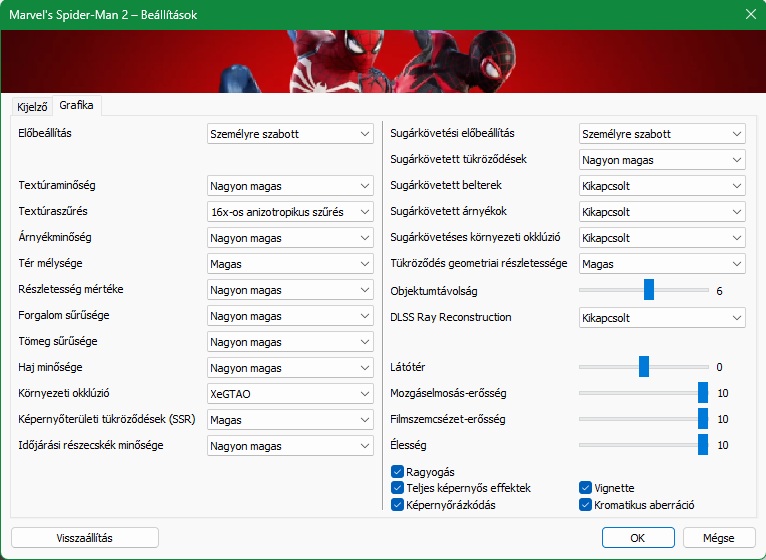Click the Objektumtávolság slider handle
The image size is (766, 560).
pyautogui.click(x=649, y=290)
